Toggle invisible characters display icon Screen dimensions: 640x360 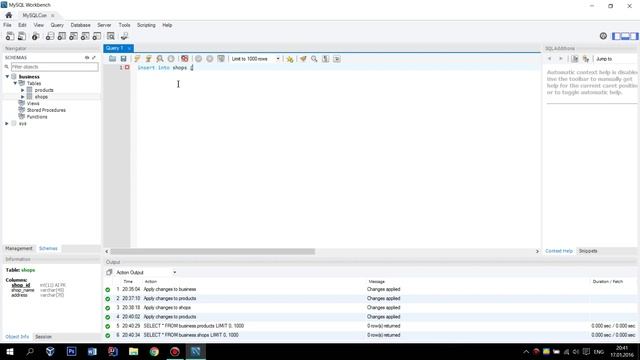point(326,59)
